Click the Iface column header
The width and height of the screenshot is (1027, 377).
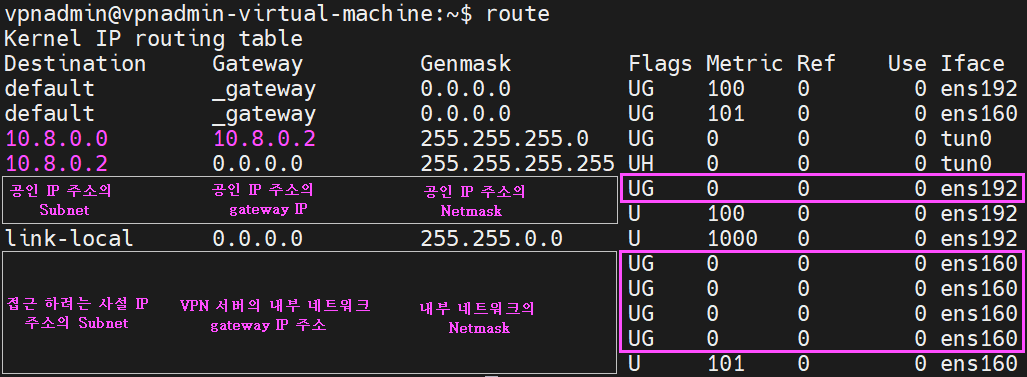pos(973,63)
